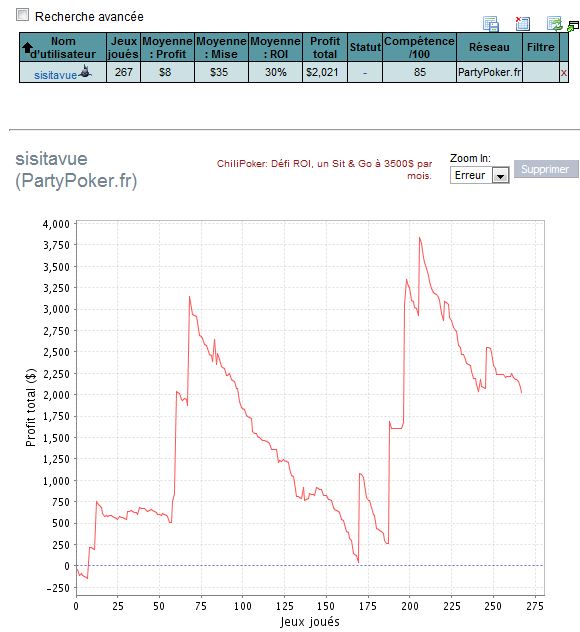Sort by Réseau column header
The image size is (580, 632).
(x=489, y=47)
